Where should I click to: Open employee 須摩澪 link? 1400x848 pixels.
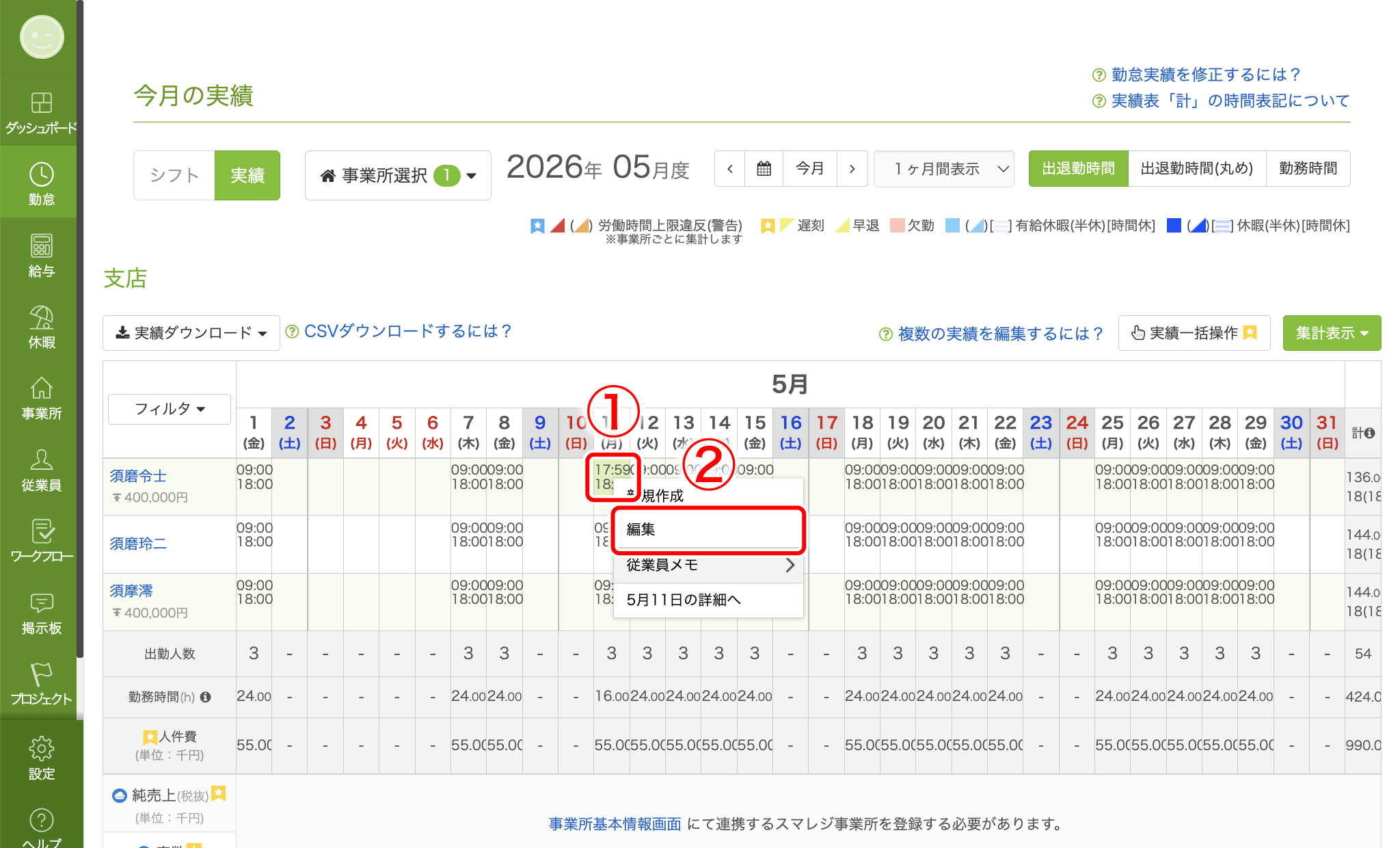(131, 591)
